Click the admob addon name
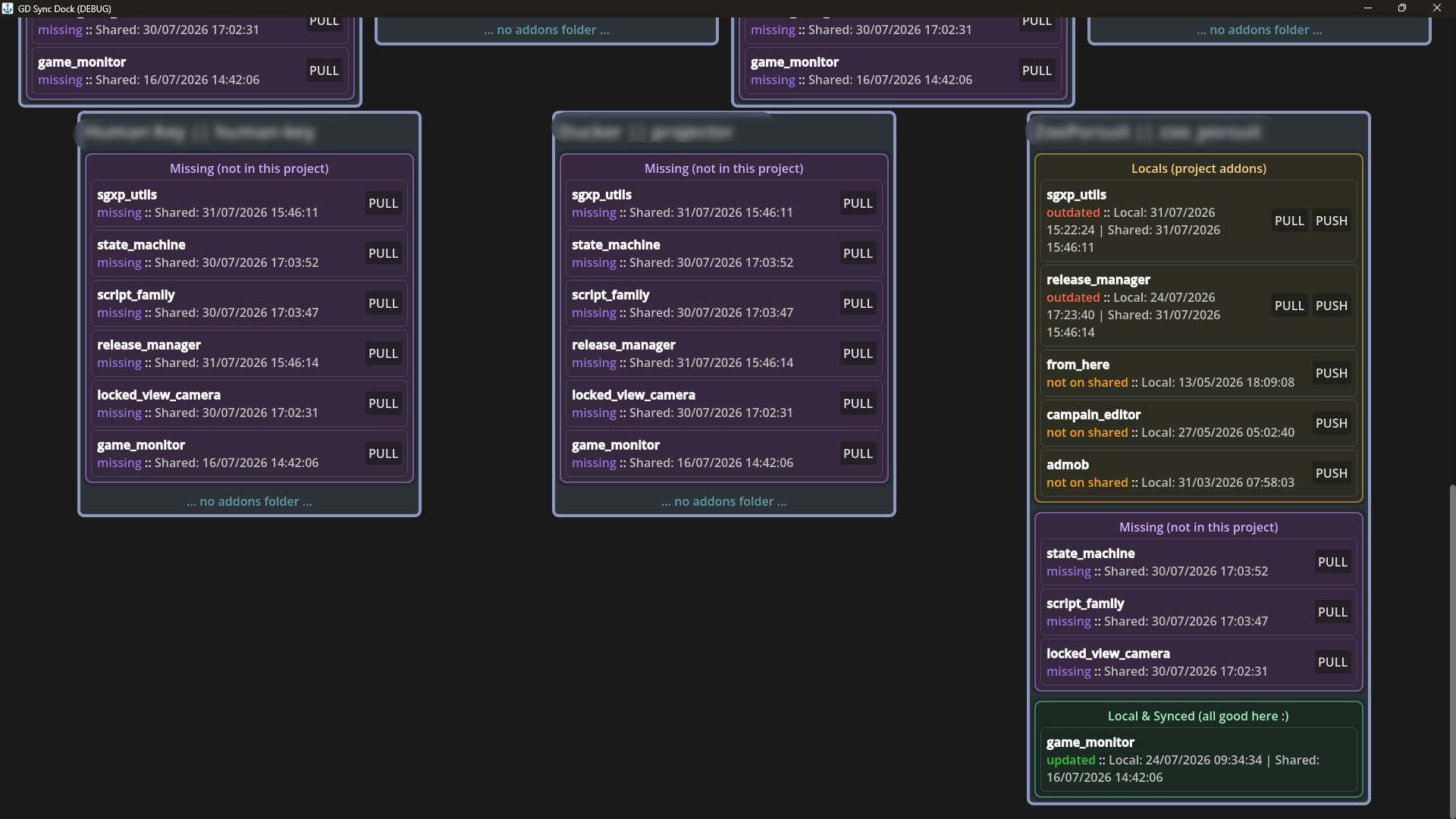1456x819 pixels. [1068, 465]
